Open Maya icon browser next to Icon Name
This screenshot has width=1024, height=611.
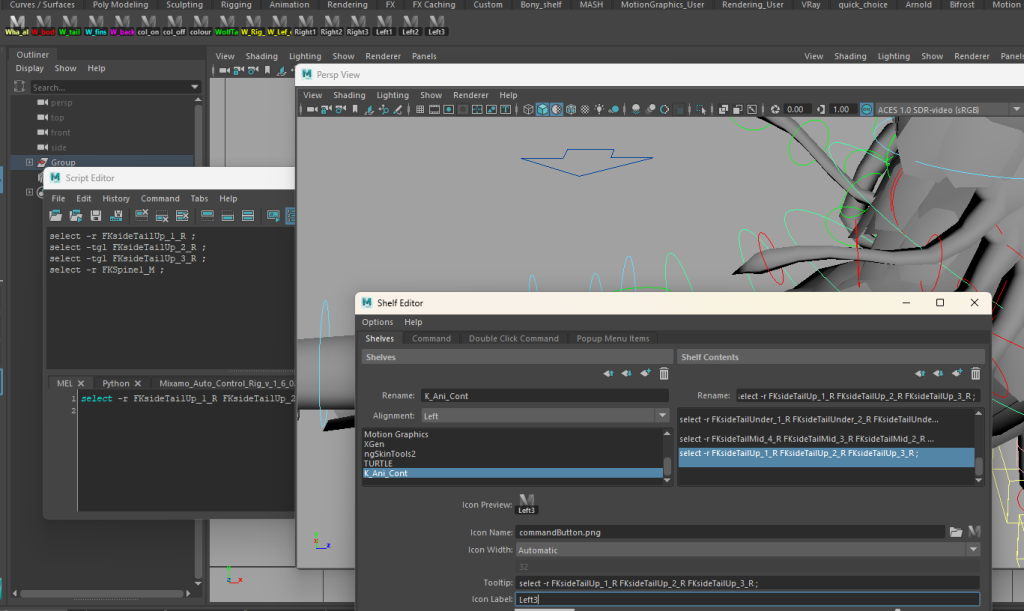click(974, 532)
